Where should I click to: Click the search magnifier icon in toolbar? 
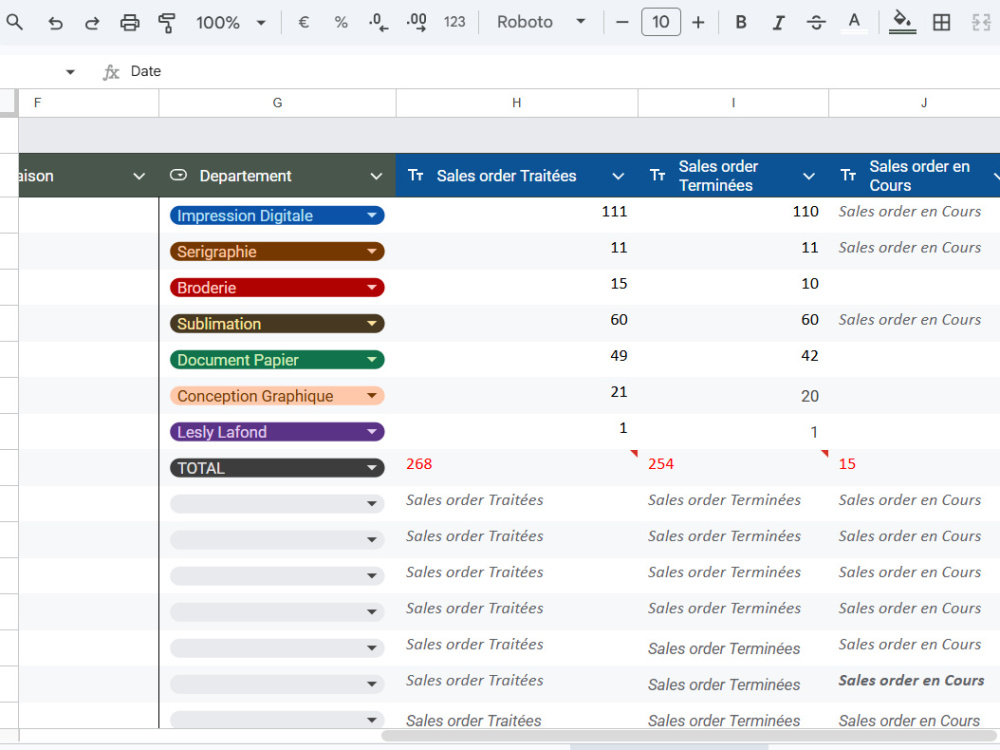14,23
